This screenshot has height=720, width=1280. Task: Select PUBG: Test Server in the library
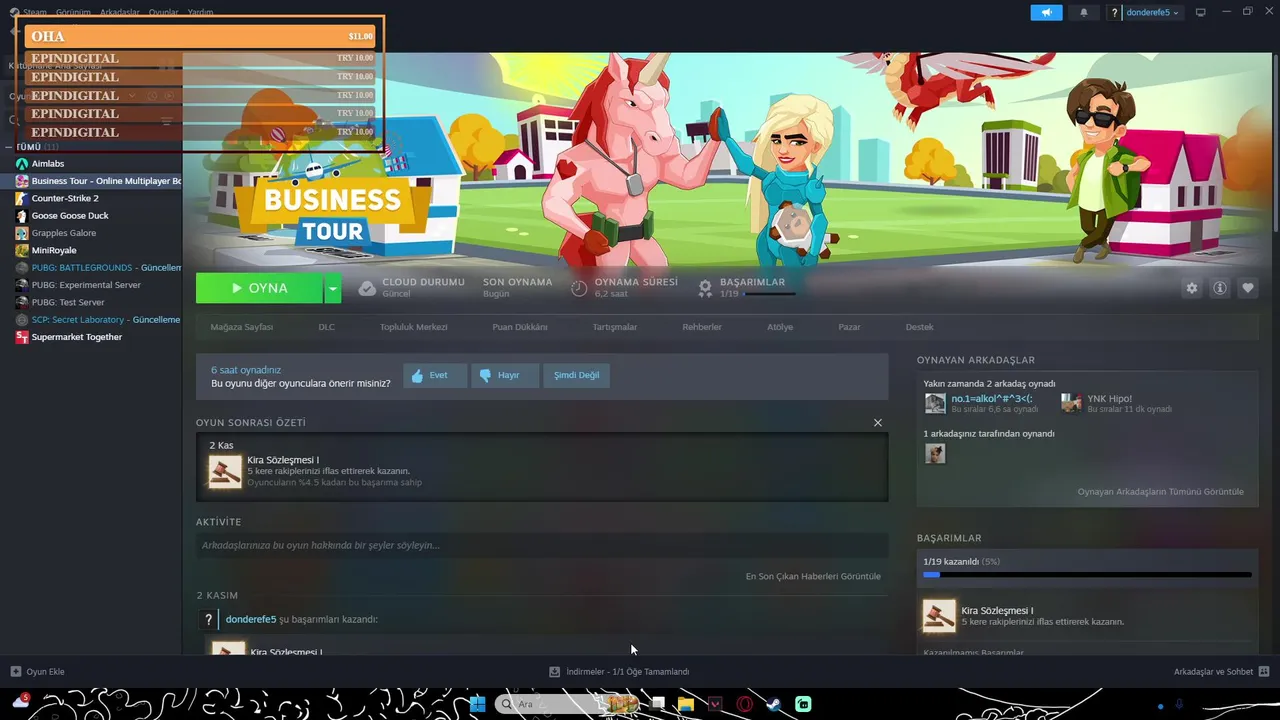click(x=68, y=302)
